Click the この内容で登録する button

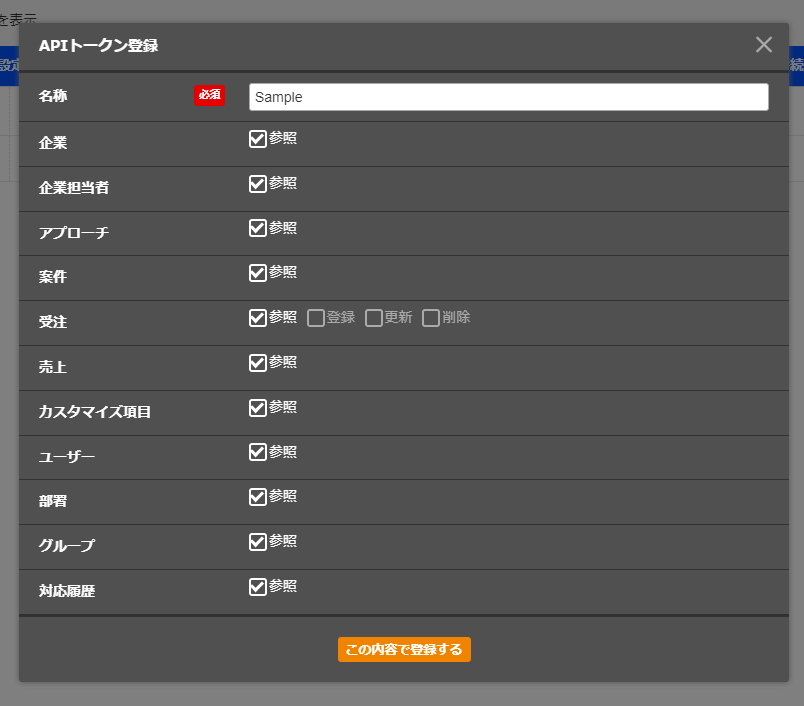point(404,649)
